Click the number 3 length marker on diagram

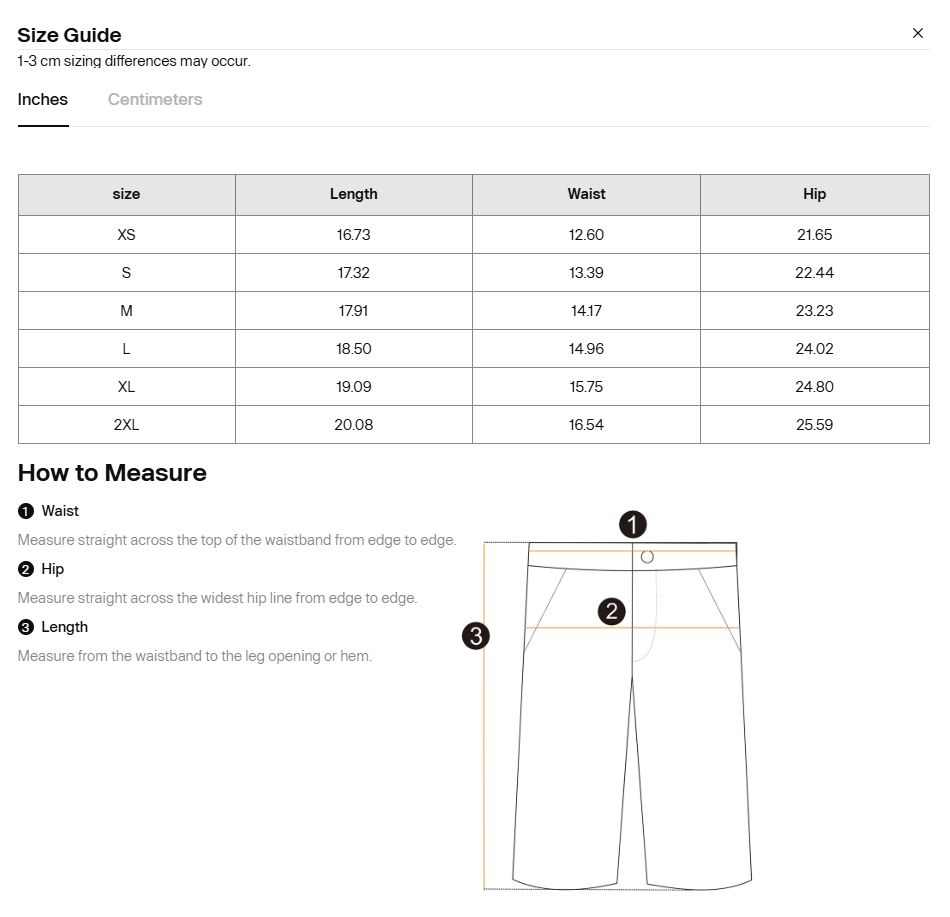(x=476, y=635)
